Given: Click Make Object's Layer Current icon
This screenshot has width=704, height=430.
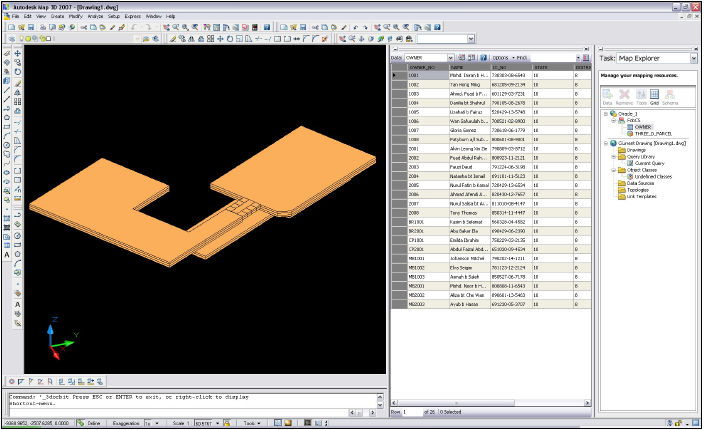Looking at the screenshot, I should click(x=146, y=39).
